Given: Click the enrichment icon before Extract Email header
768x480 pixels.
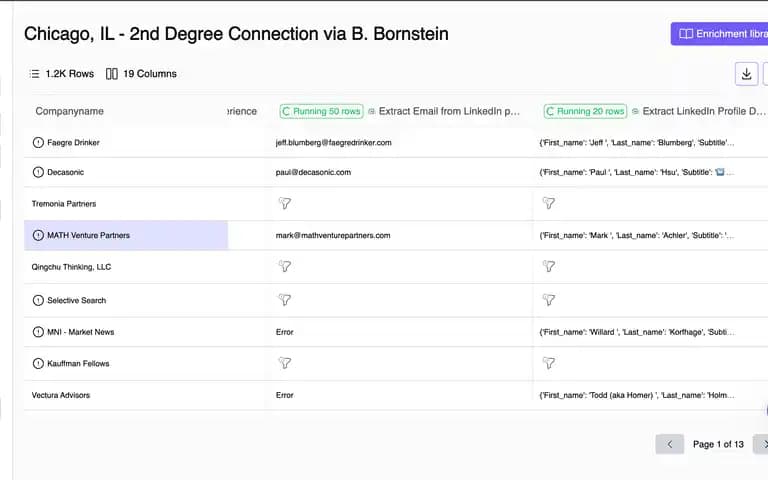Looking at the screenshot, I should [x=371, y=111].
